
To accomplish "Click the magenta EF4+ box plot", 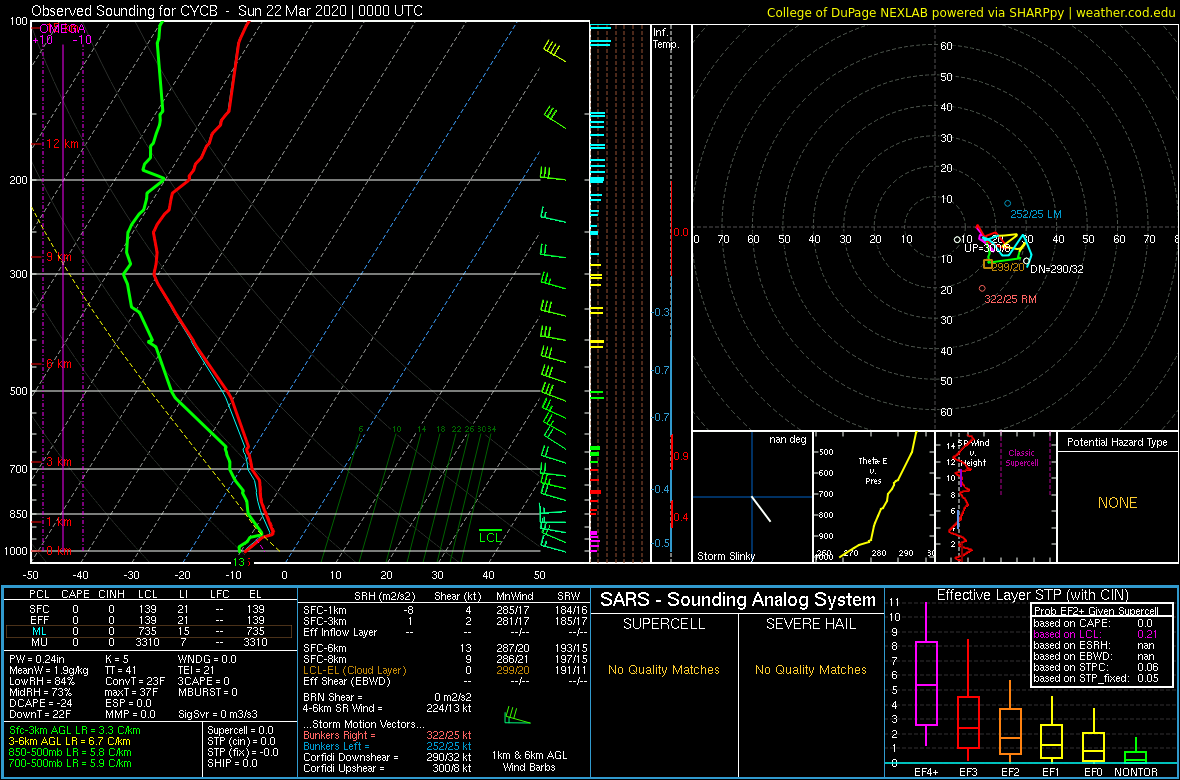I will [x=924, y=673].
